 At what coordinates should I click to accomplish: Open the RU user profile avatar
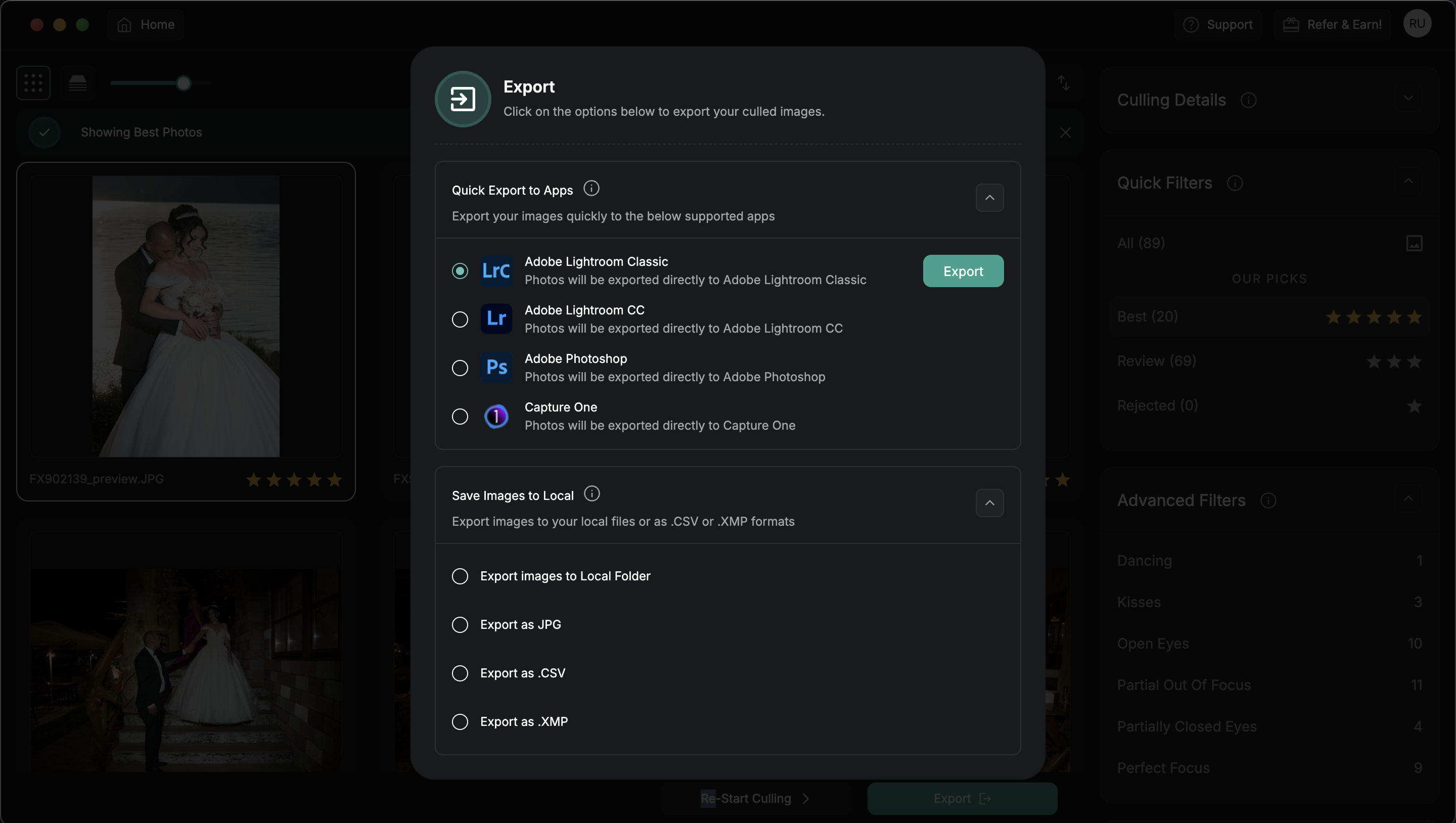1417,23
